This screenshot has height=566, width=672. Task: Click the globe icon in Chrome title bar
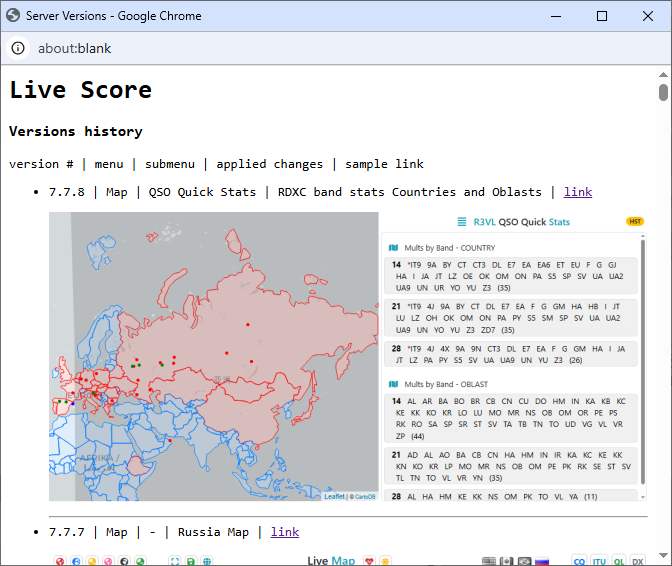click(x=13, y=15)
